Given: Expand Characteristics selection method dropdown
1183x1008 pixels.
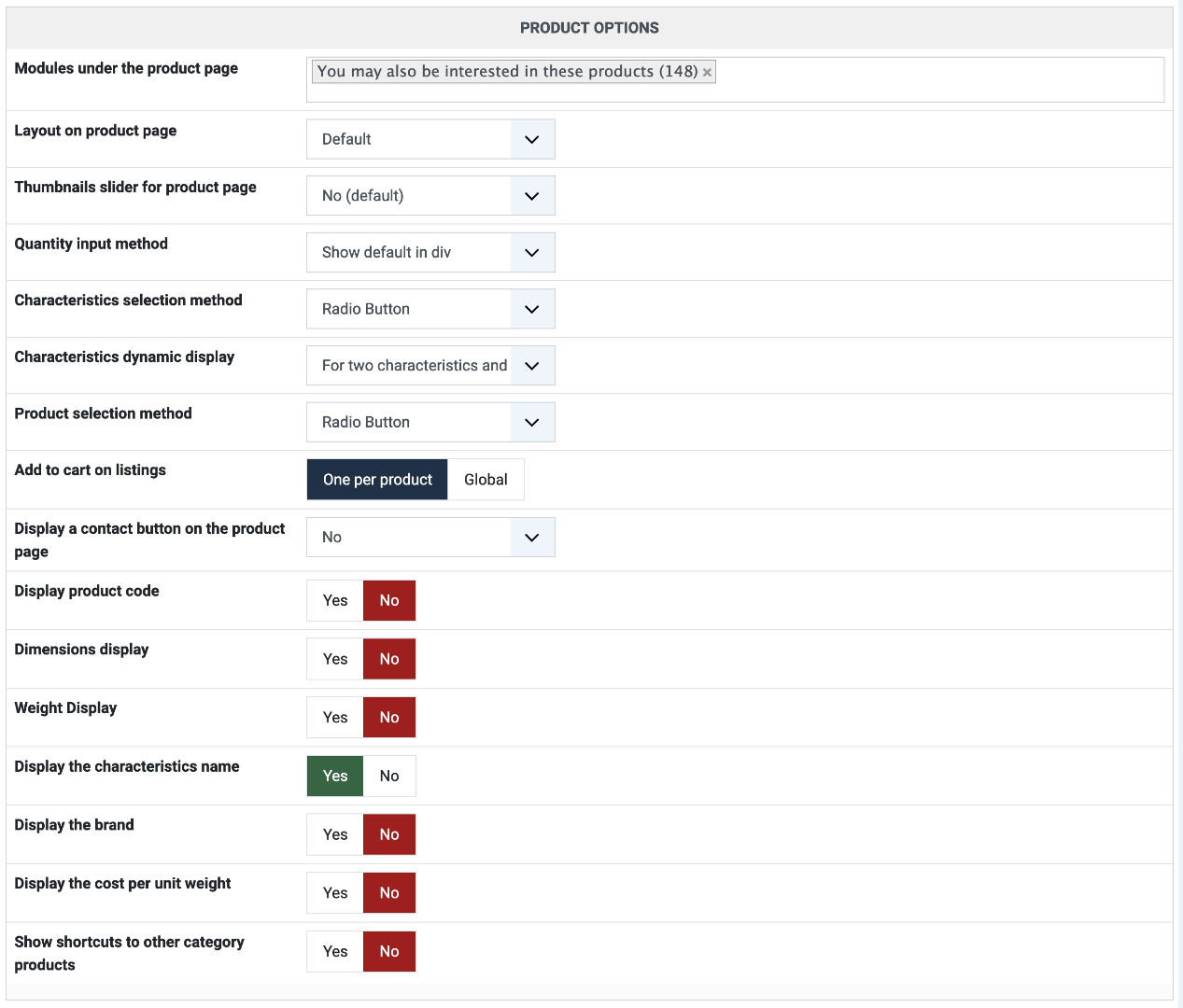Looking at the screenshot, I should (430, 309).
